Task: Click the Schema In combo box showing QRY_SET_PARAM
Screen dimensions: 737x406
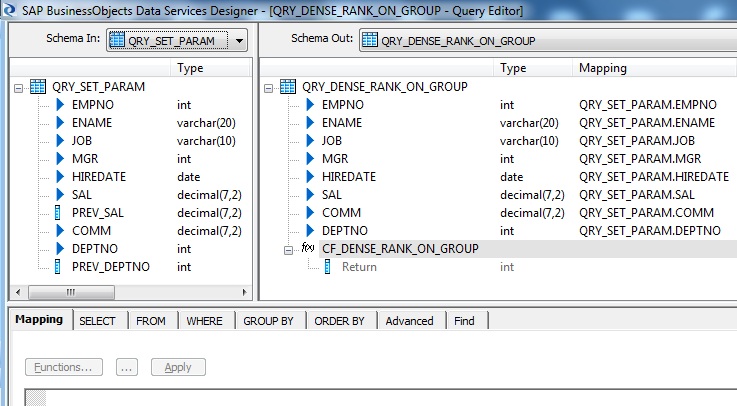Action: (x=177, y=40)
